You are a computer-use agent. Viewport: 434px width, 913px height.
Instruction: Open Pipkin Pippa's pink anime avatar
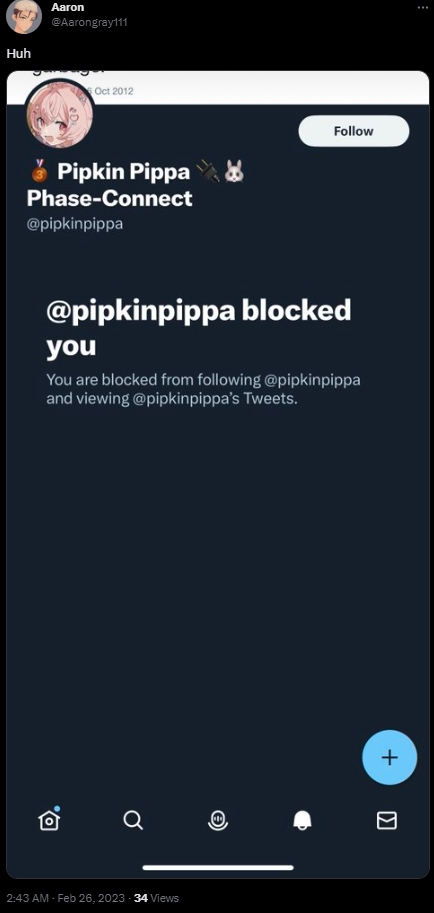coord(59,115)
